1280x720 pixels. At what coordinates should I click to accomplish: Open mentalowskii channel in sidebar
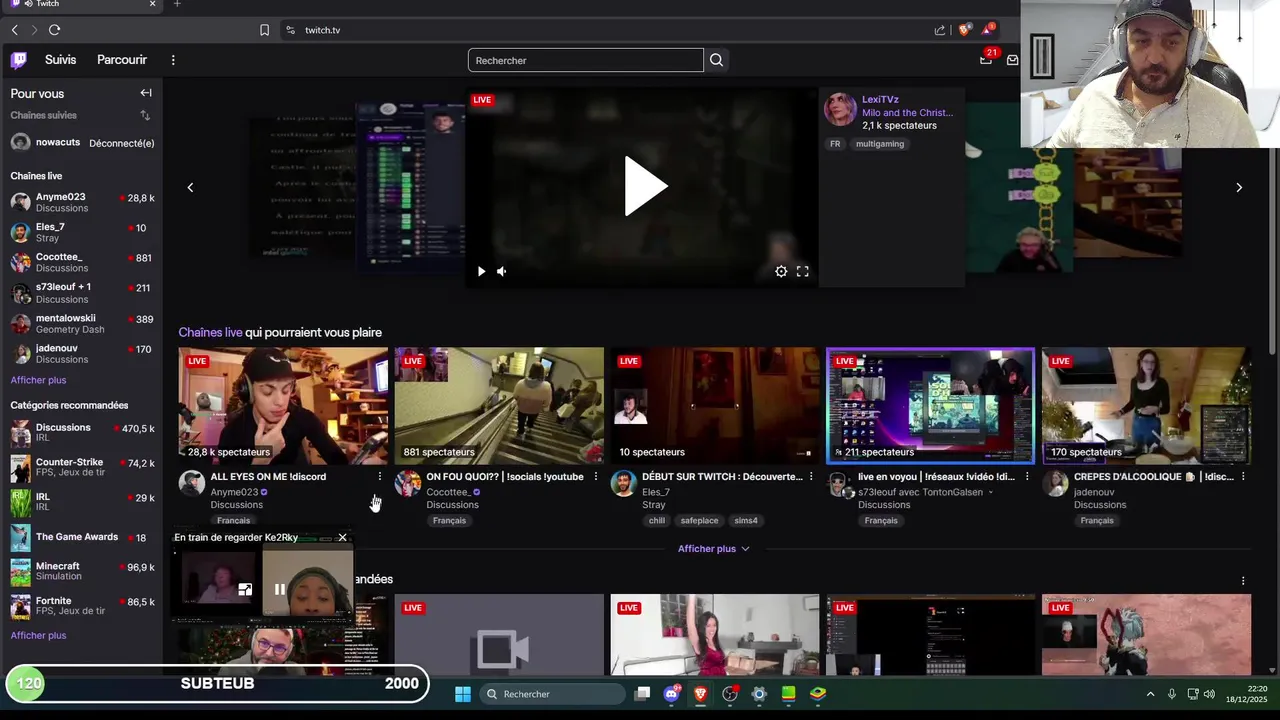(x=82, y=323)
